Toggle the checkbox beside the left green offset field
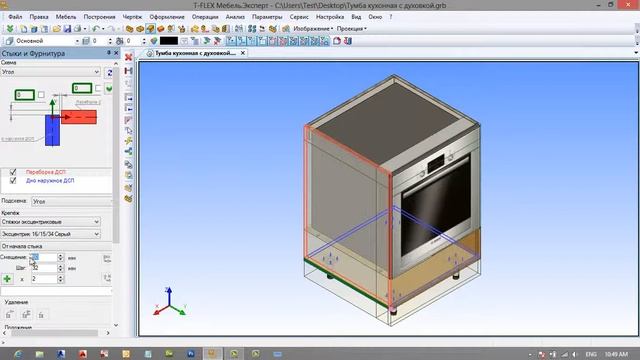640x360 pixels. 41,95
